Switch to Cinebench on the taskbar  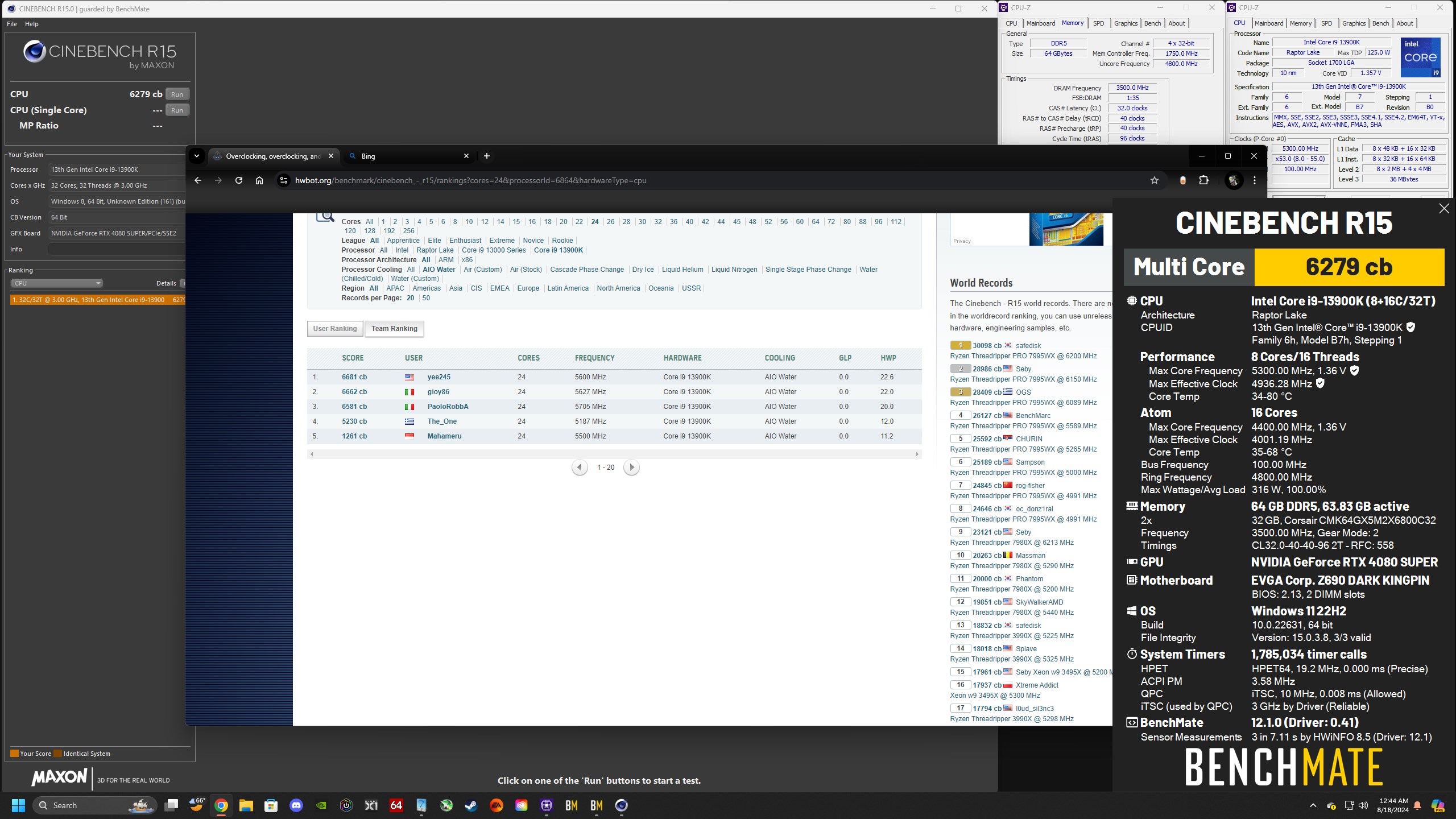[622, 805]
